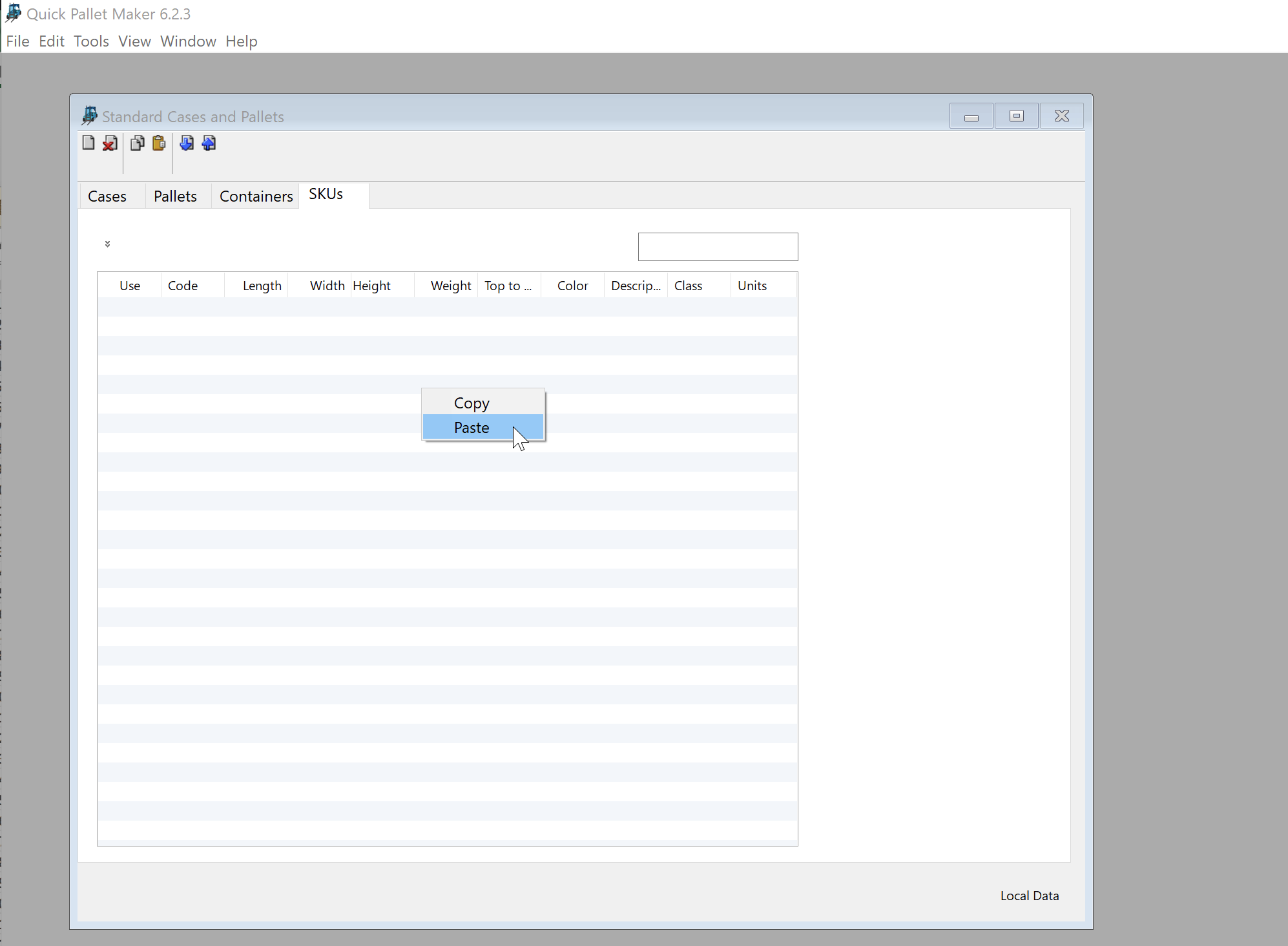The width and height of the screenshot is (1288, 946).
Task: Open the View menu
Action: coord(133,41)
